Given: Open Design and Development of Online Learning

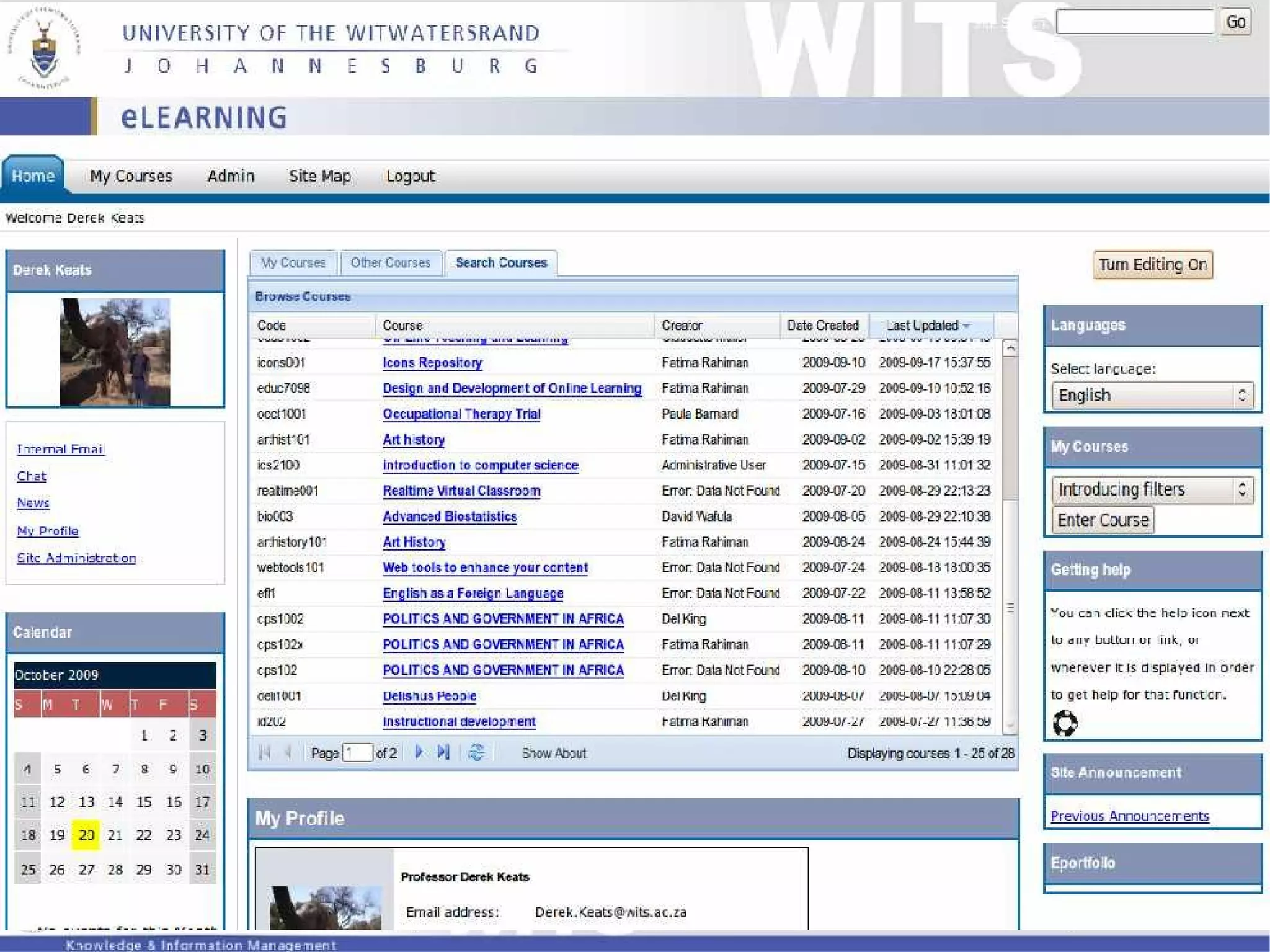Looking at the screenshot, I should pos(512,388).
